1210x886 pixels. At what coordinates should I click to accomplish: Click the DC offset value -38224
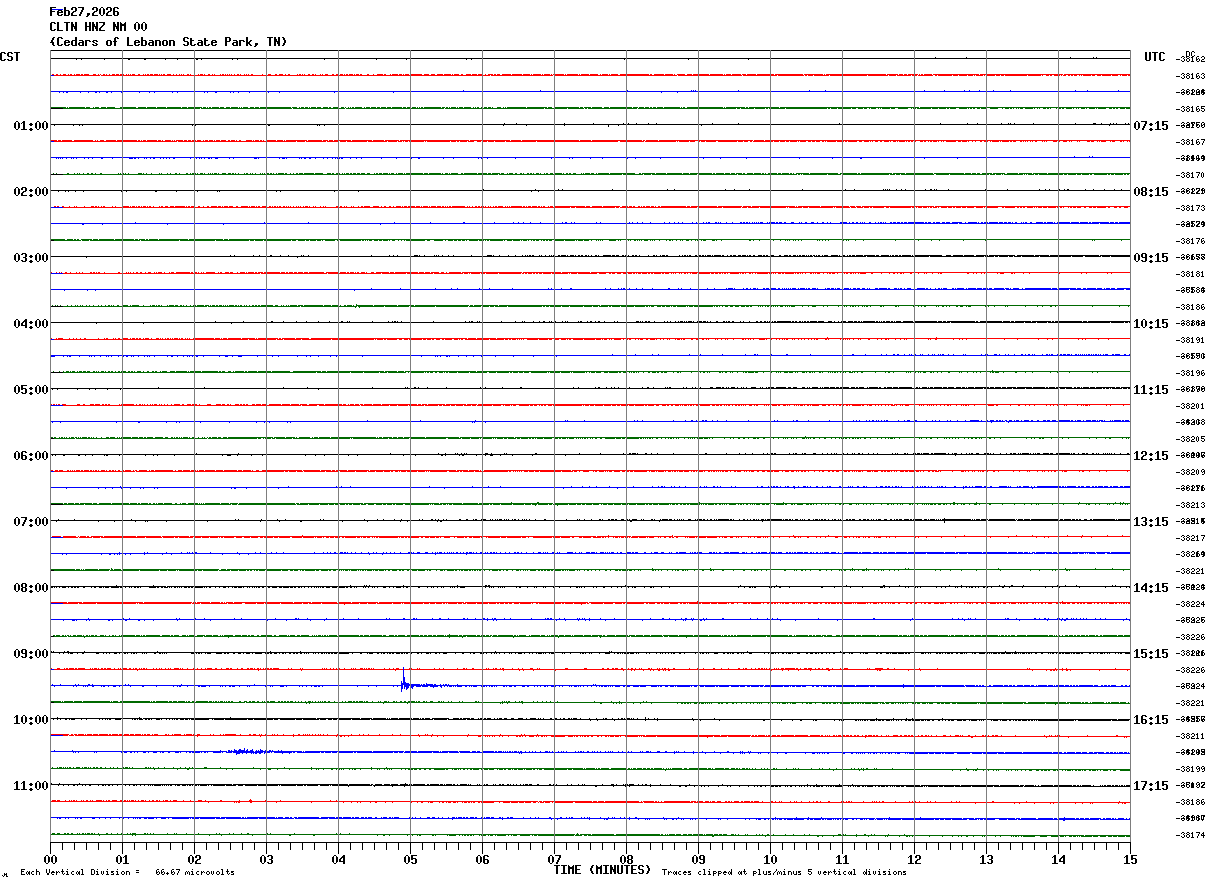coord(1191,604)
